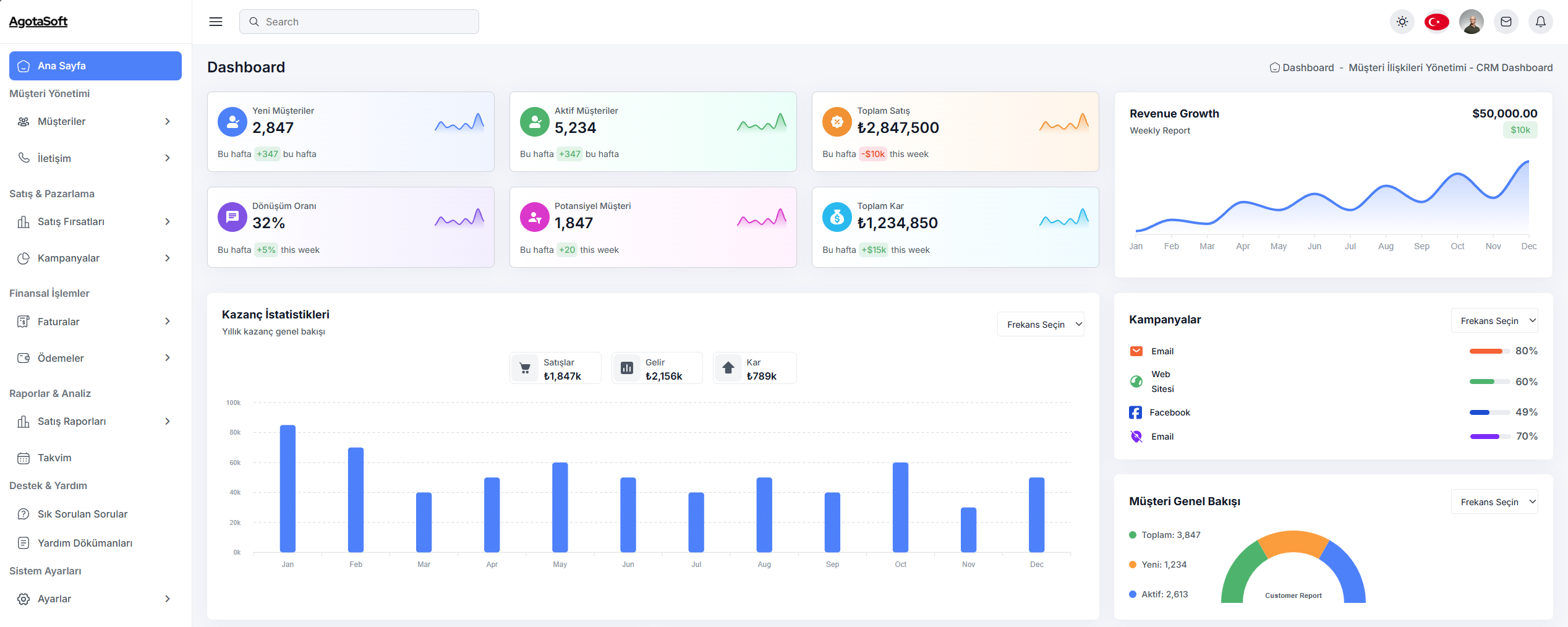Click the Email 80% progress bar

point(1489,351)
